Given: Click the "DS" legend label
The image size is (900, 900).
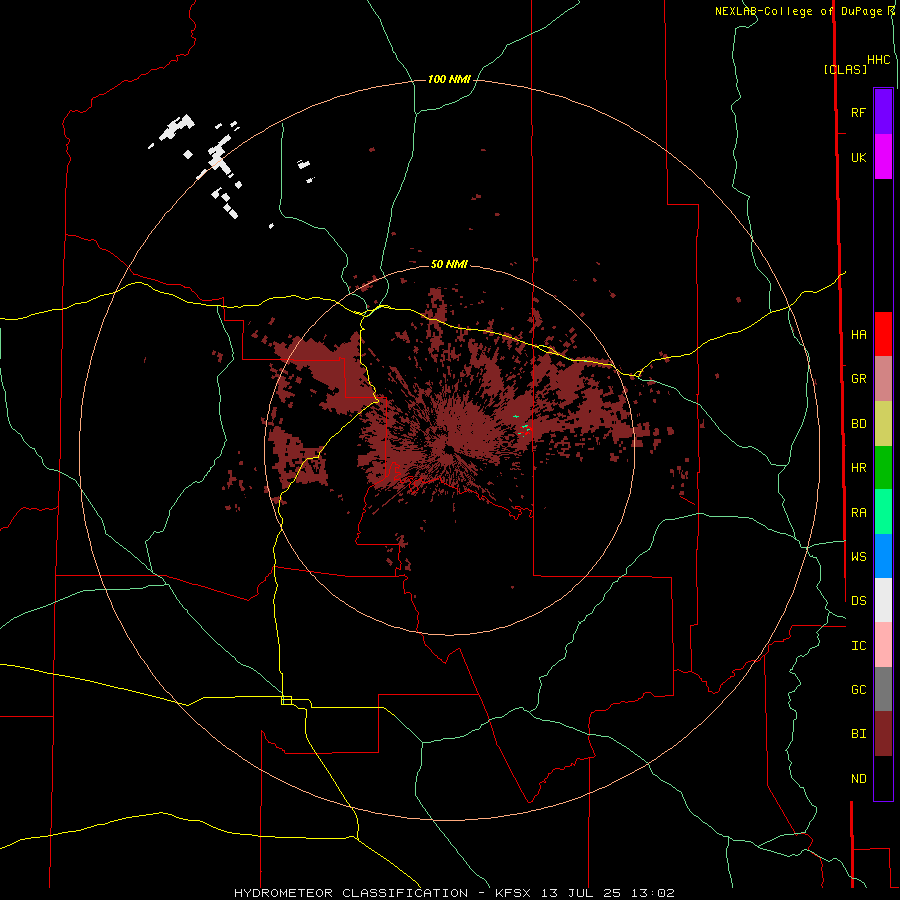Looking at the screenshot, I should [x=858, y=600].
